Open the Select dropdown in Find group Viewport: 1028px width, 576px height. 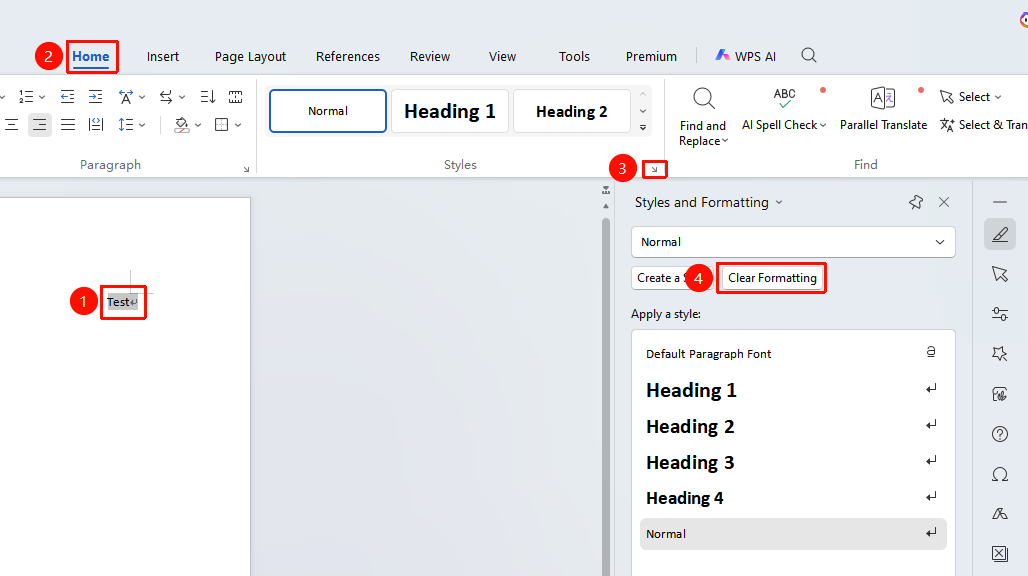click(971, 97)
